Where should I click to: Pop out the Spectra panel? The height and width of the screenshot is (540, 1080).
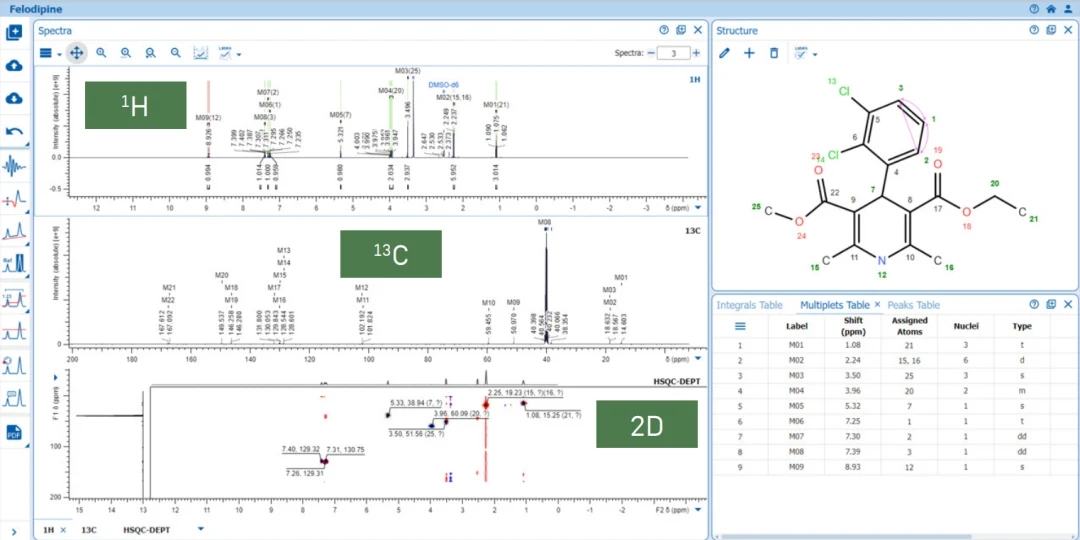(x=681, y=30)
